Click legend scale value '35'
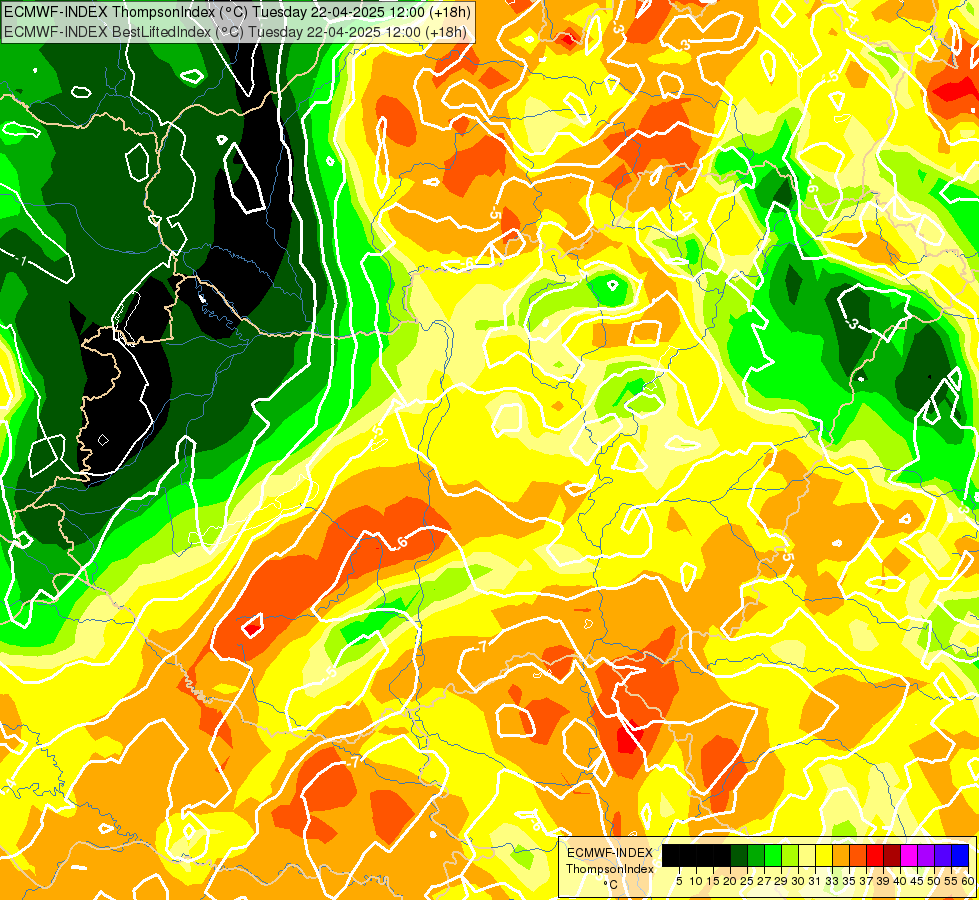Screen dimensions: 979x900 point(850,881)
